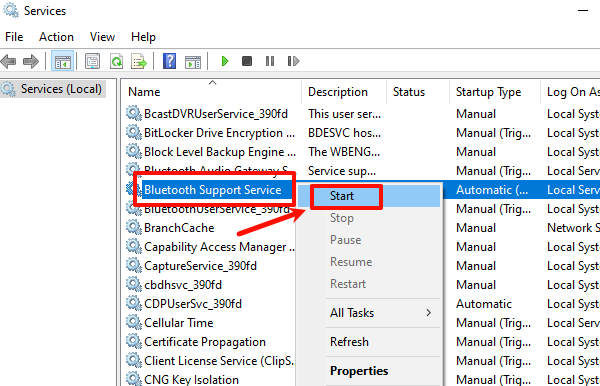Open the Help toolbar icon
Image resolution: width=600 pixels, height=386 pixels.
[170, 61]
